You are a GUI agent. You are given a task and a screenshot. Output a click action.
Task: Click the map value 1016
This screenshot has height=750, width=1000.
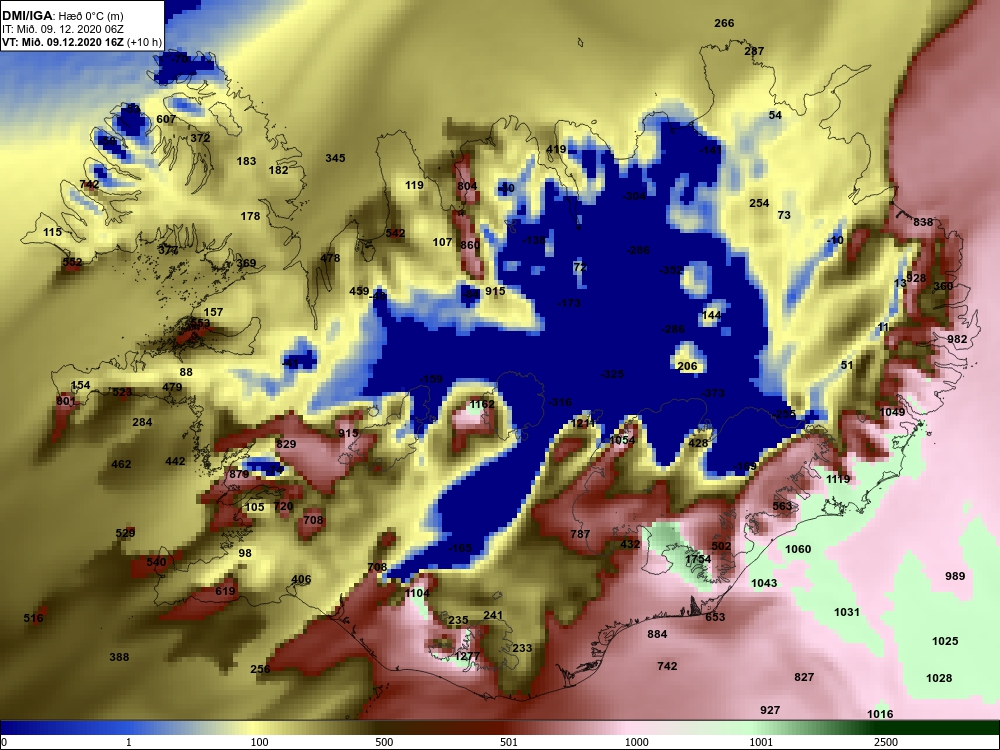coord(880,714)
